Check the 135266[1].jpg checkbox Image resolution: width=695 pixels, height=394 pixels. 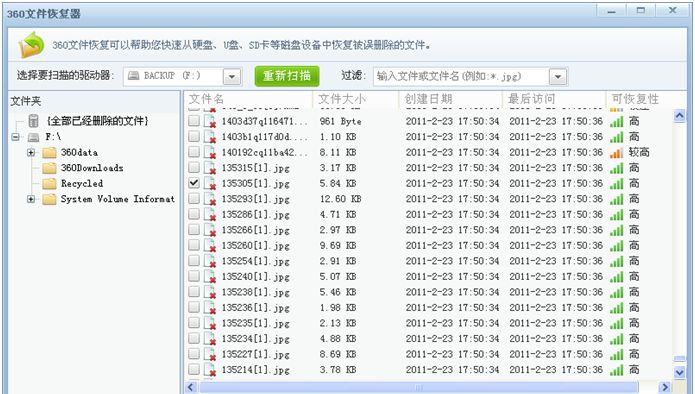pos(194,229)
